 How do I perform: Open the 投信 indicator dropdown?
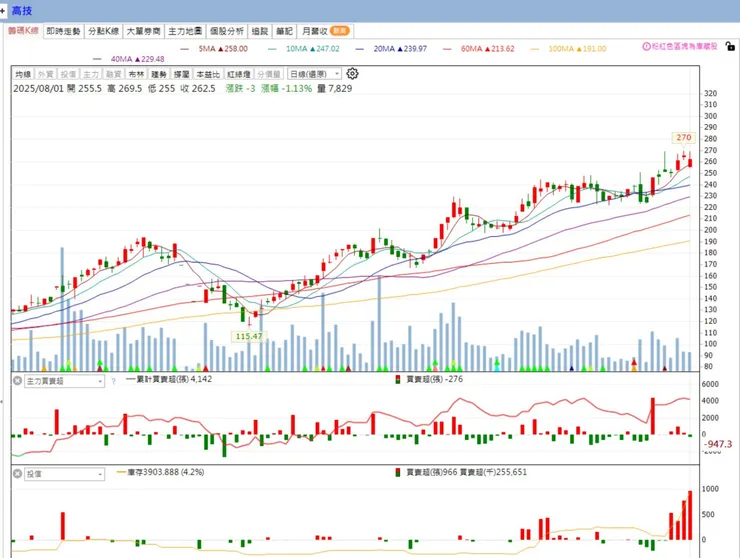click(x=65, y=474)
